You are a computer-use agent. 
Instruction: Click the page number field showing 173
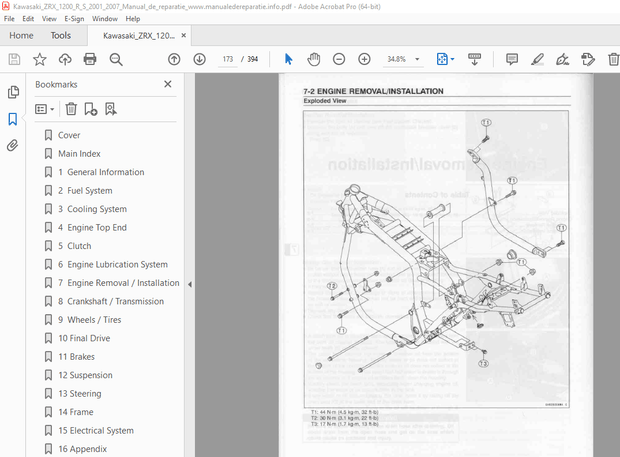point(228,59)
